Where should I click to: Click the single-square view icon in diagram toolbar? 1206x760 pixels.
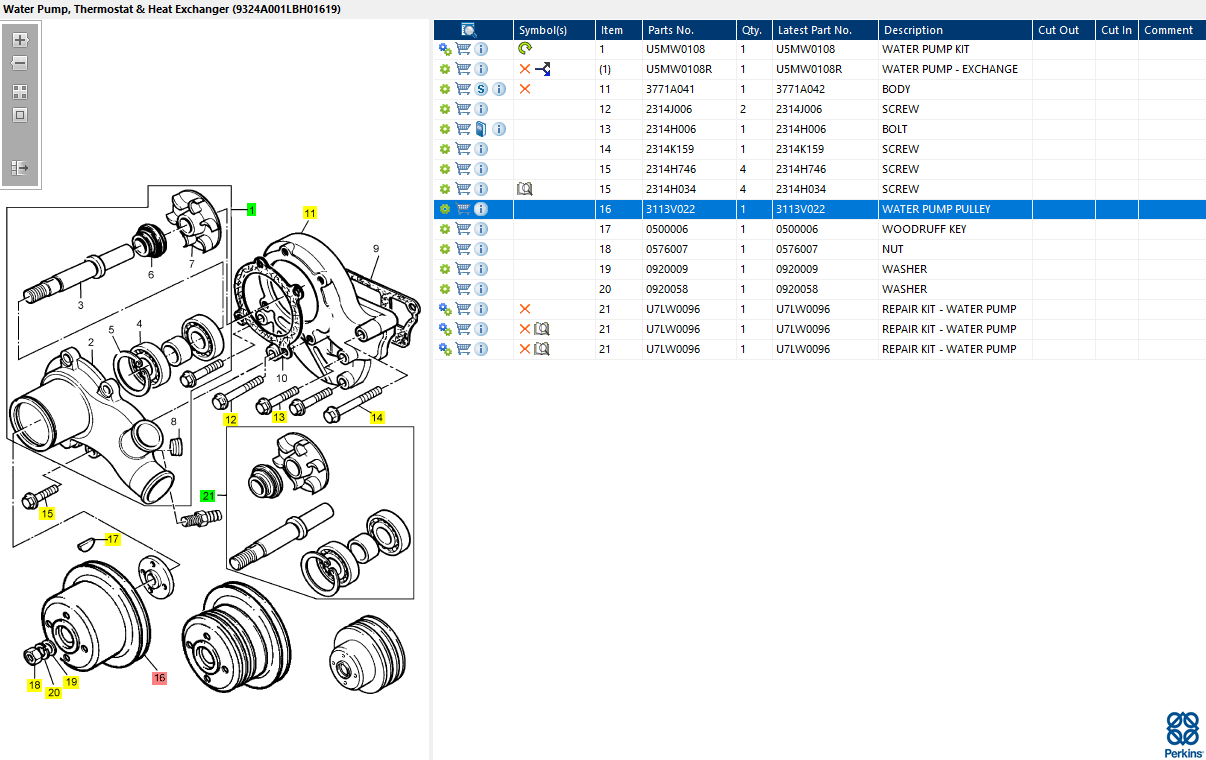point(19,115)
